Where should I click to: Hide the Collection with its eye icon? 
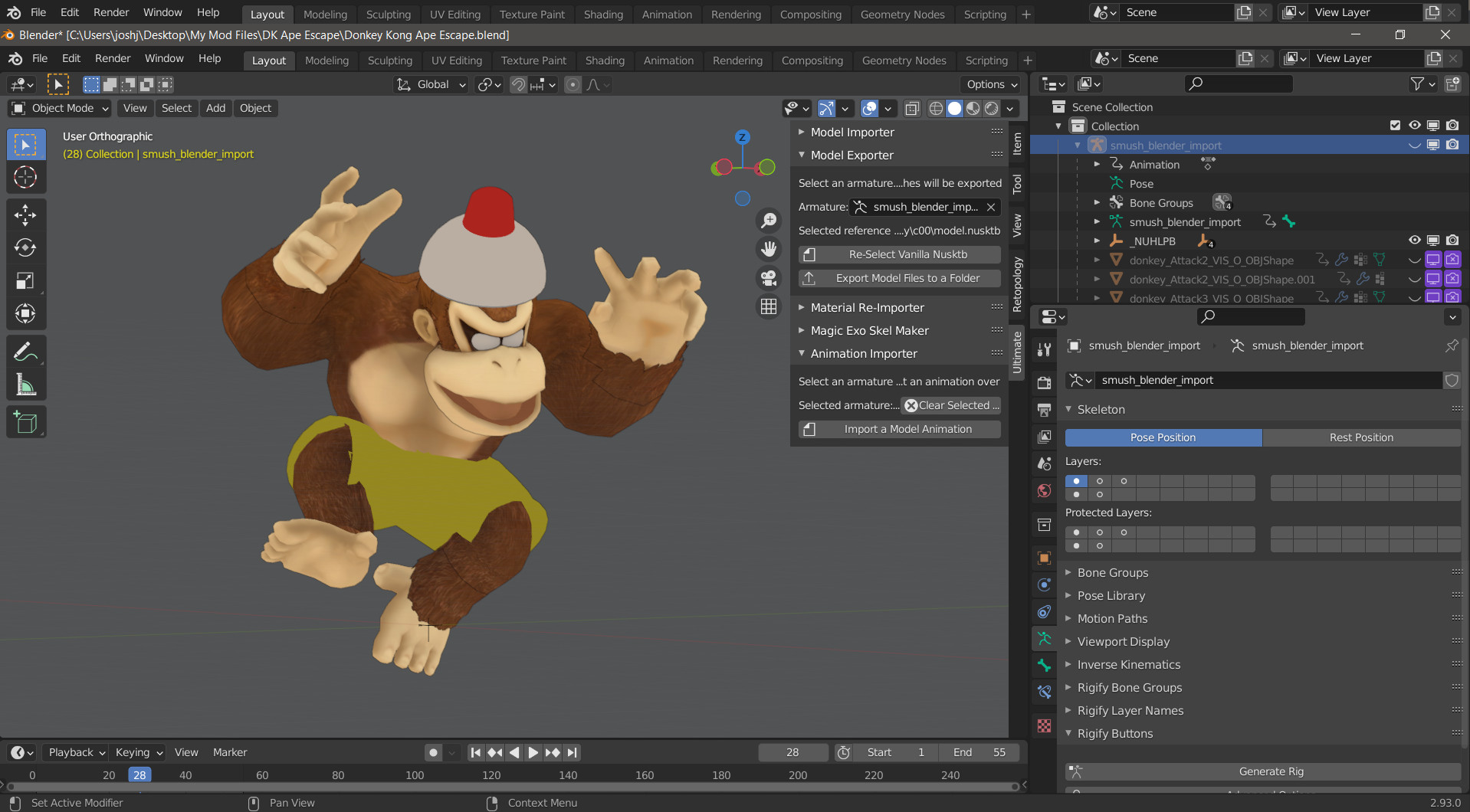click(1414, 126)
